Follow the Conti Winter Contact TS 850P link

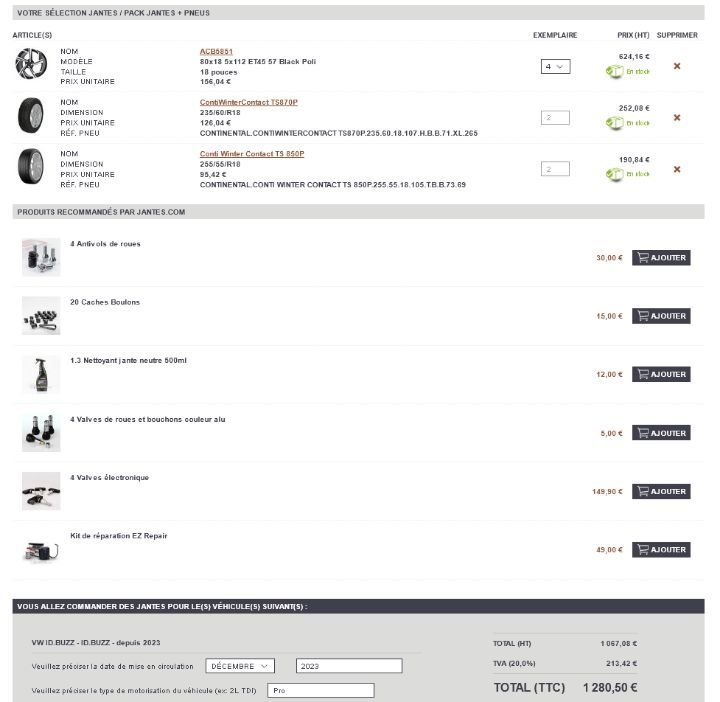click(252, 154)
